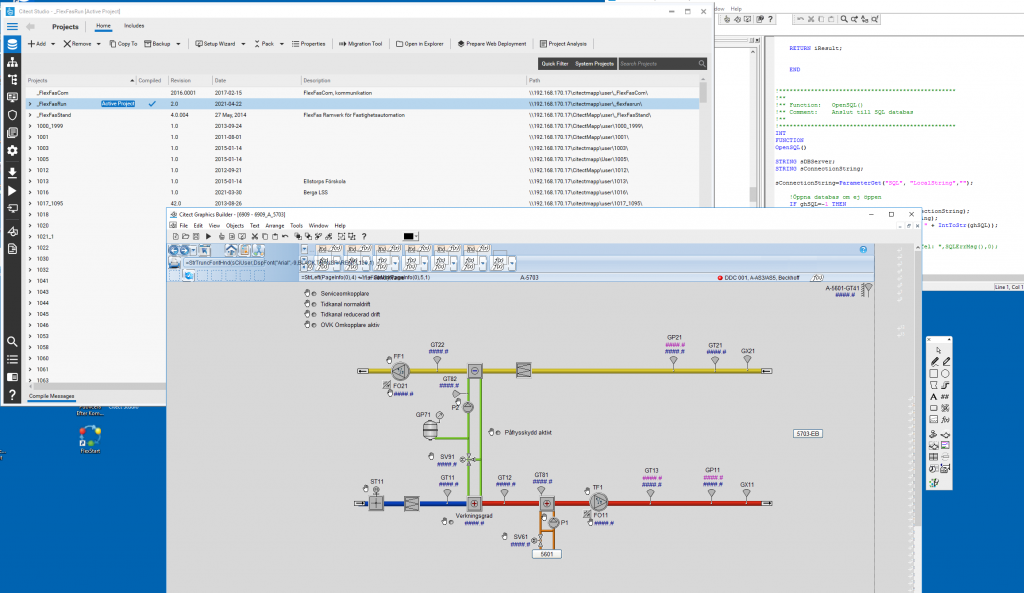Open the Citect Studio hamburger menu
Screen dimensions: 1024x593
[x=12, y=27]
